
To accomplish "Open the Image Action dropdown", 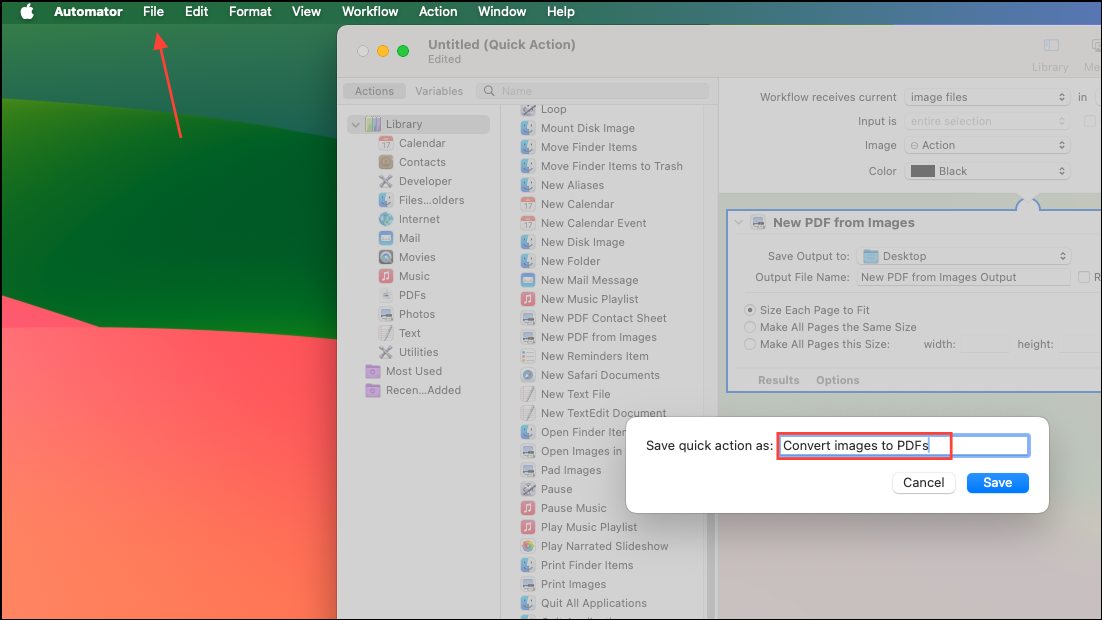I will click(987, 145).
